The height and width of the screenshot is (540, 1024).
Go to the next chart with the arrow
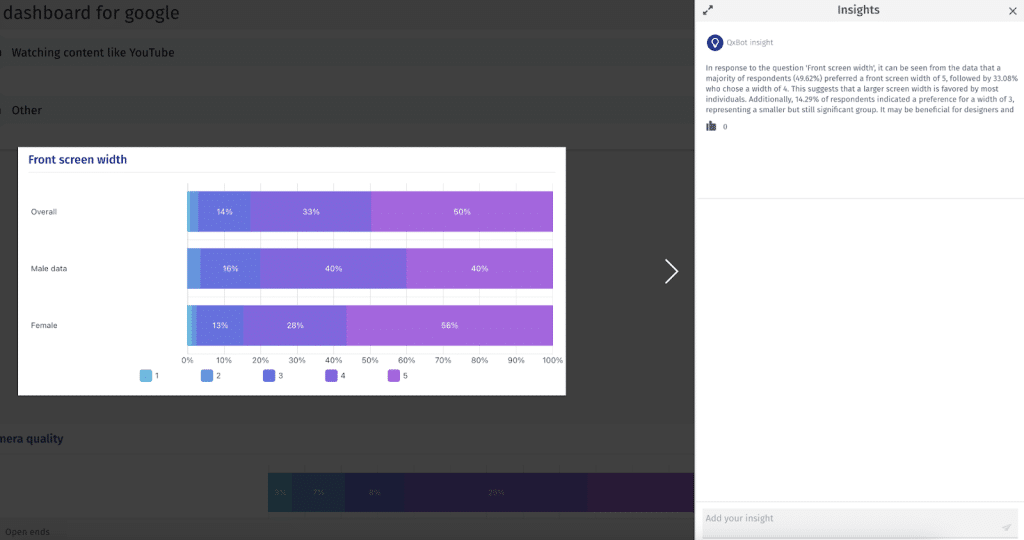(x=671, y=271)
